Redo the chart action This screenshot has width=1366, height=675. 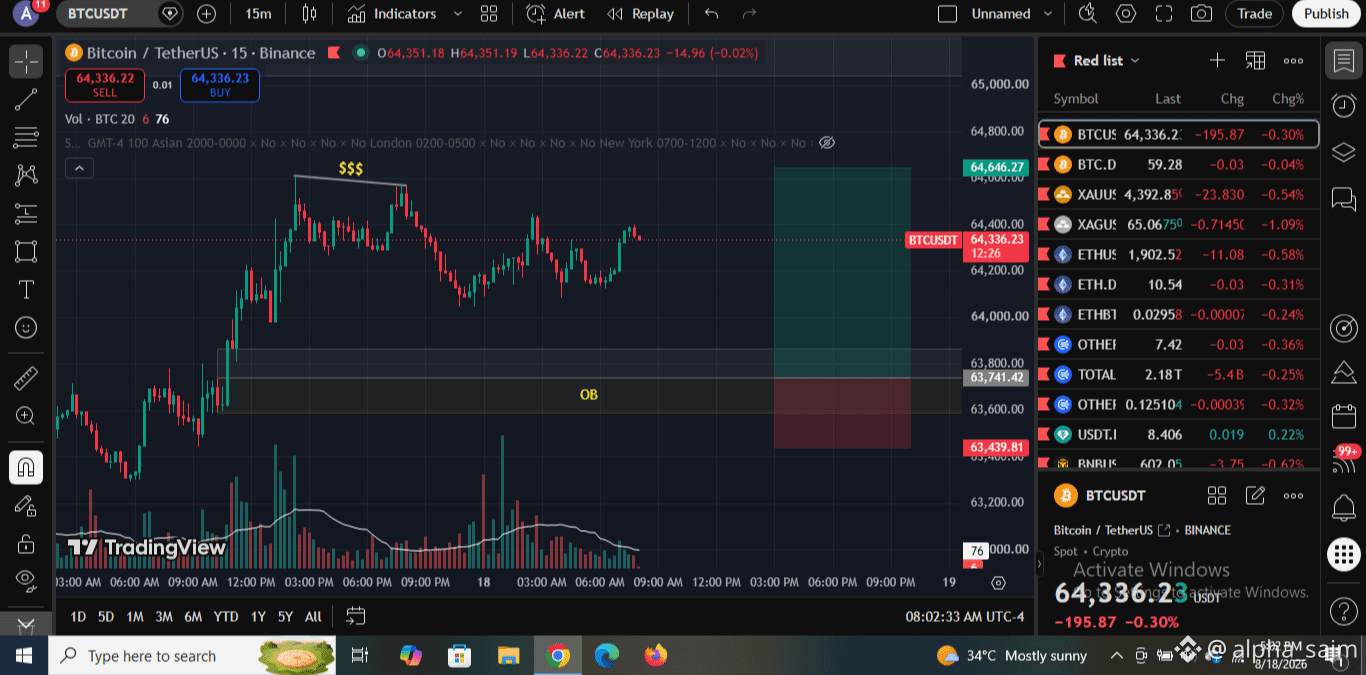coord(749,14)
